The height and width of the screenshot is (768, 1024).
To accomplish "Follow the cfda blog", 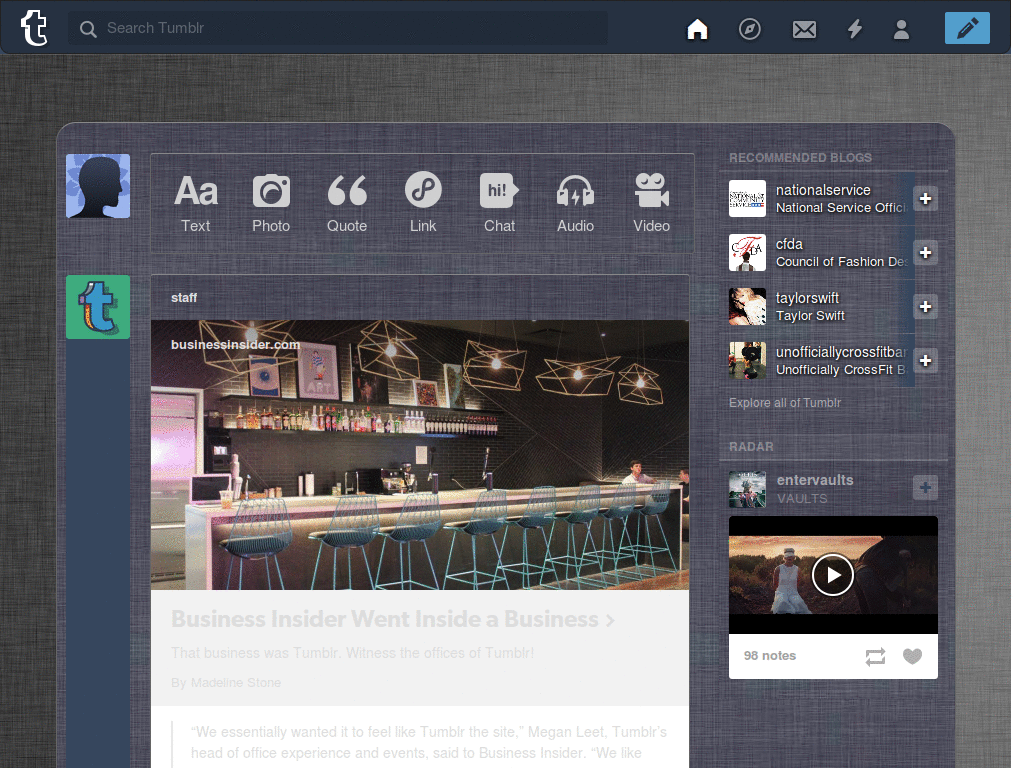I will [925, 253].
